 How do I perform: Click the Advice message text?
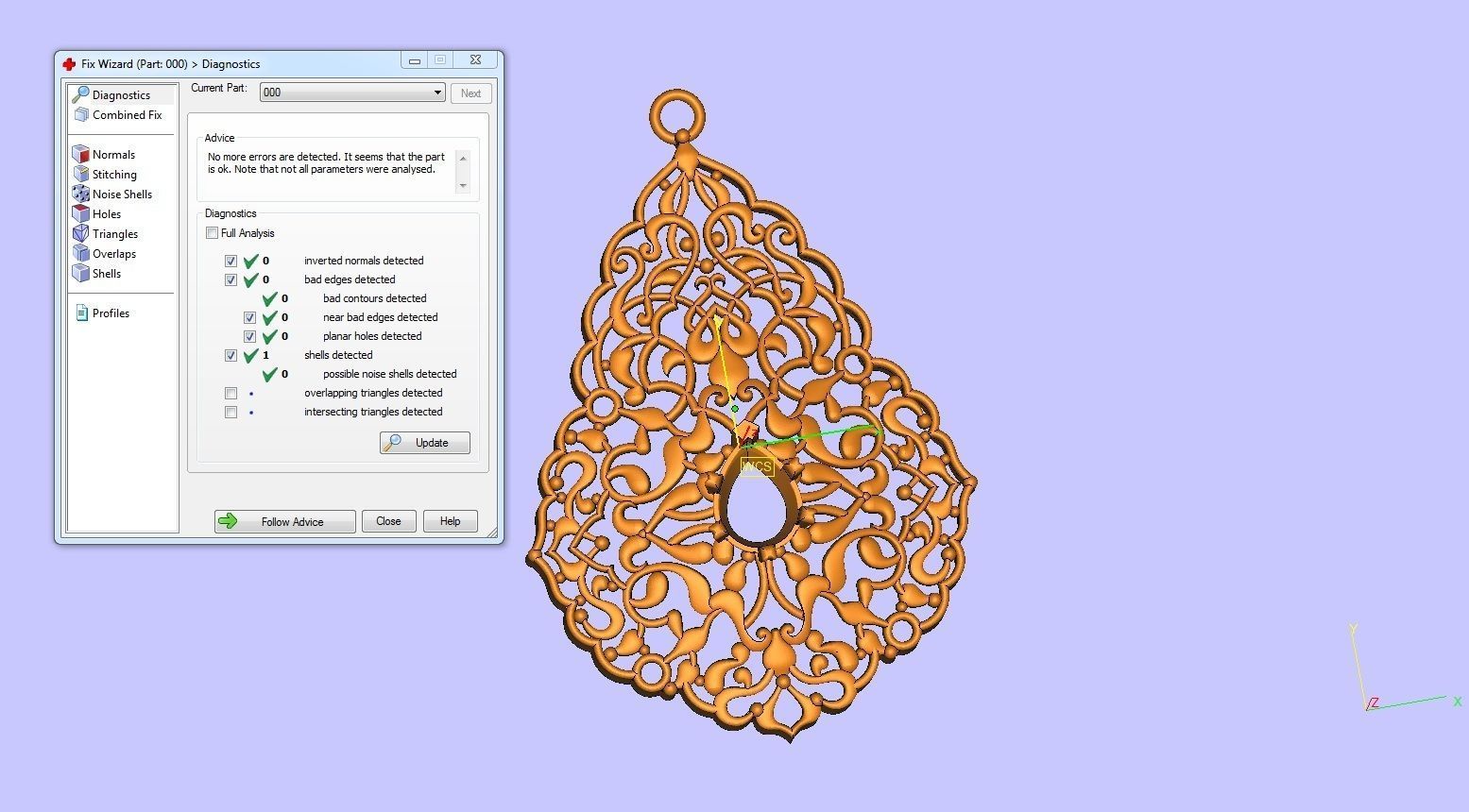(x=326, y=163)
